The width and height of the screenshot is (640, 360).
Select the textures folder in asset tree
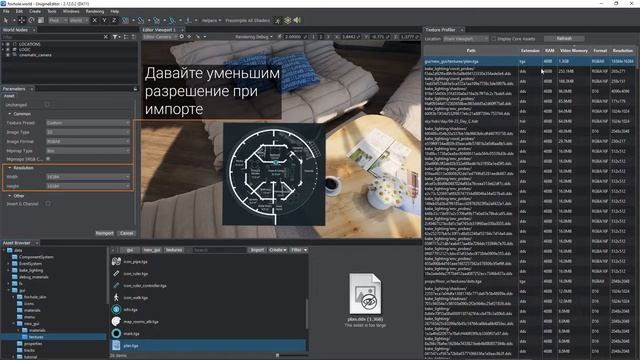[36, 337]
